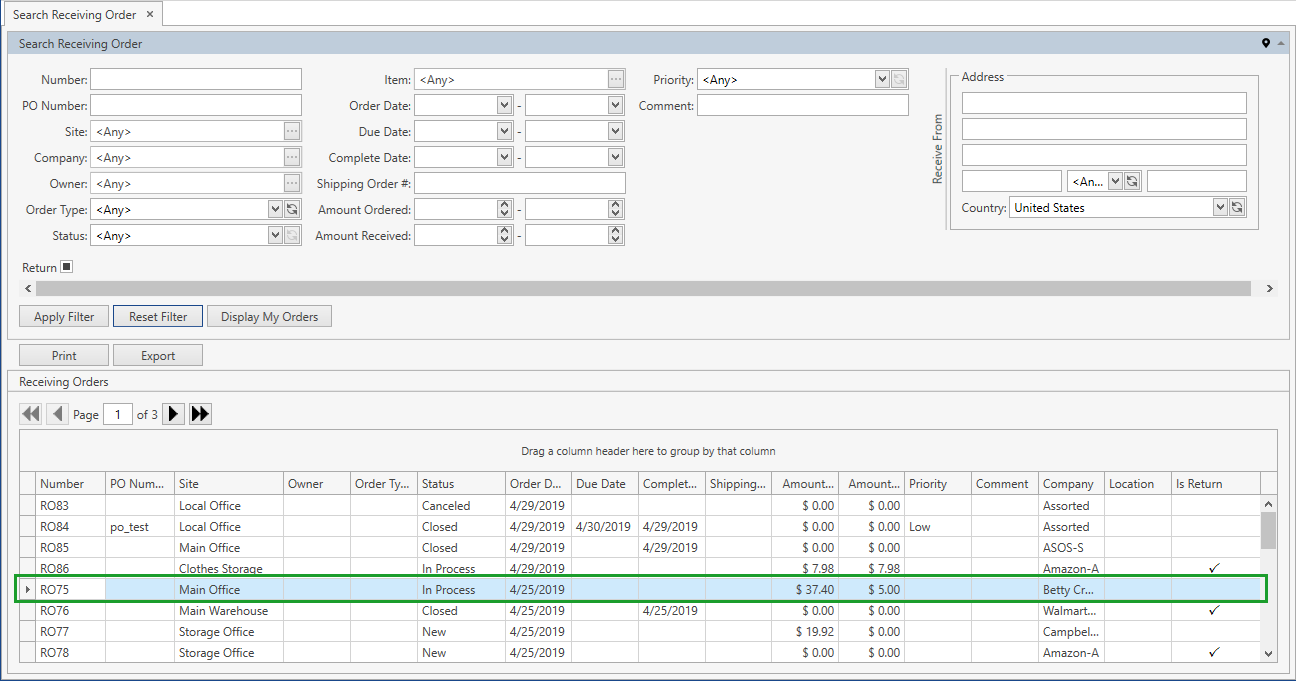Click the pin icon in the Search Receiving Order header
This screenshot has height=681, width=1296.
pos(1266,43)
